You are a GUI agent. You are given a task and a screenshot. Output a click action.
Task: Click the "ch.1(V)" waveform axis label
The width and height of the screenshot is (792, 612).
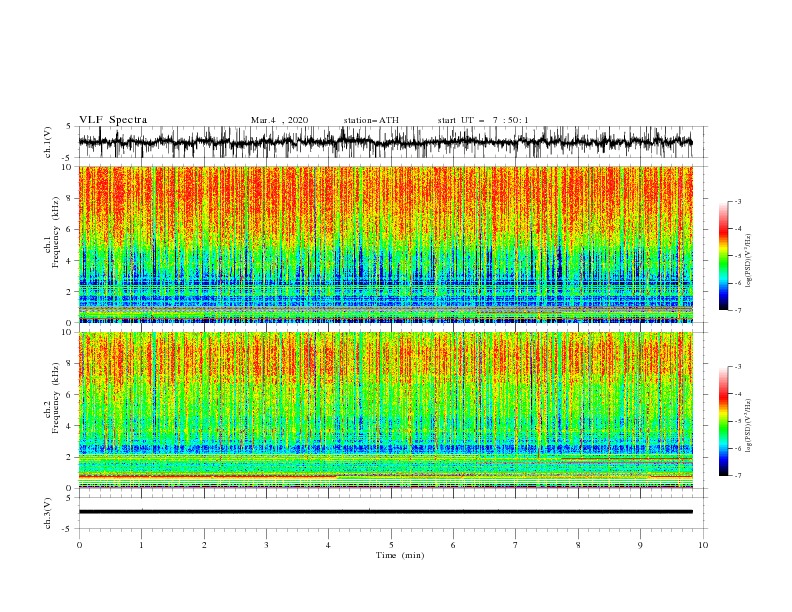pos(48,142)
